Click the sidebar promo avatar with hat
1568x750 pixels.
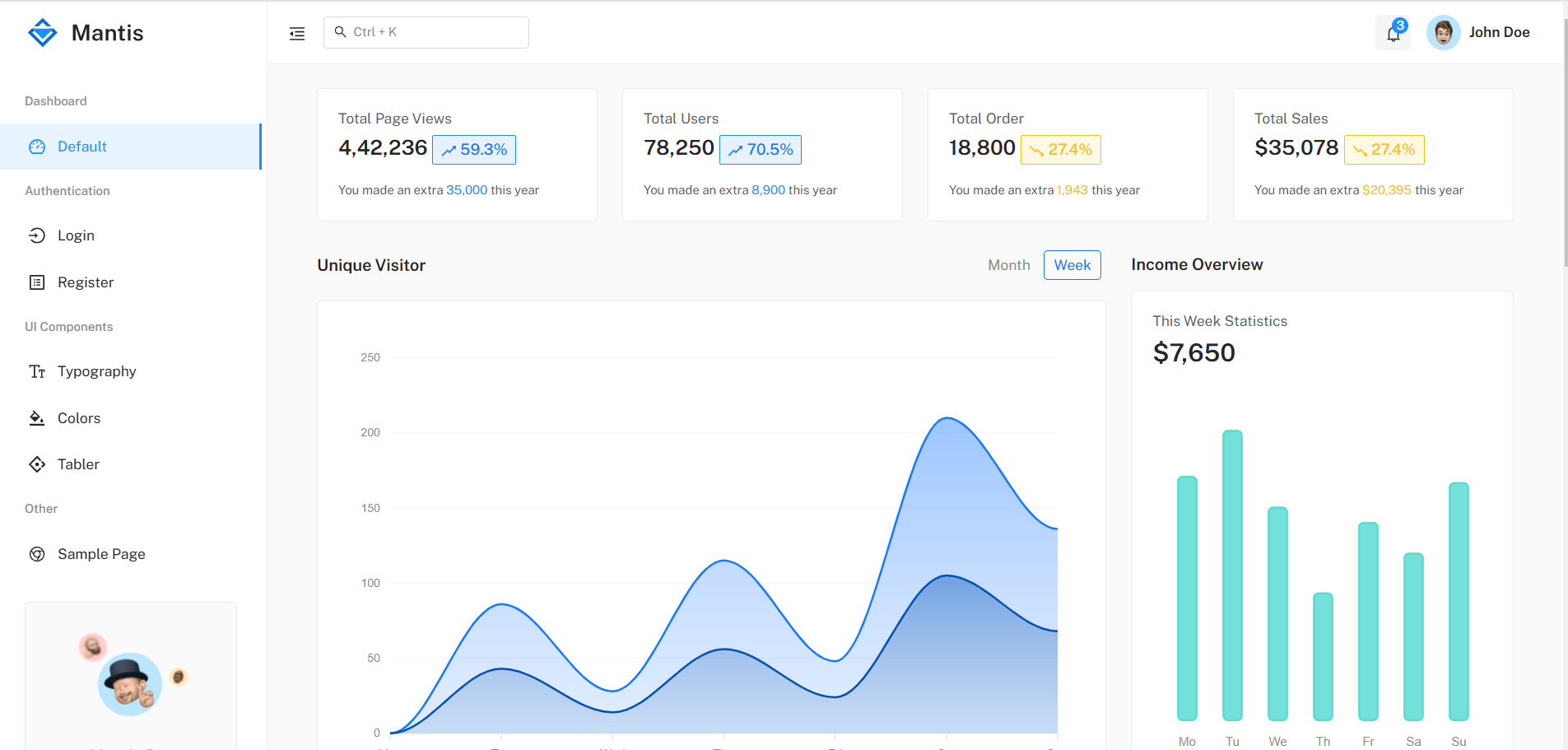[x=130, y=684]
